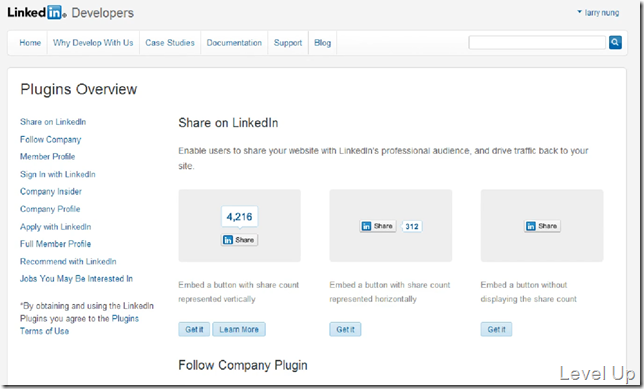Select Company Profile sidebar link

click(x=50, y=209)
